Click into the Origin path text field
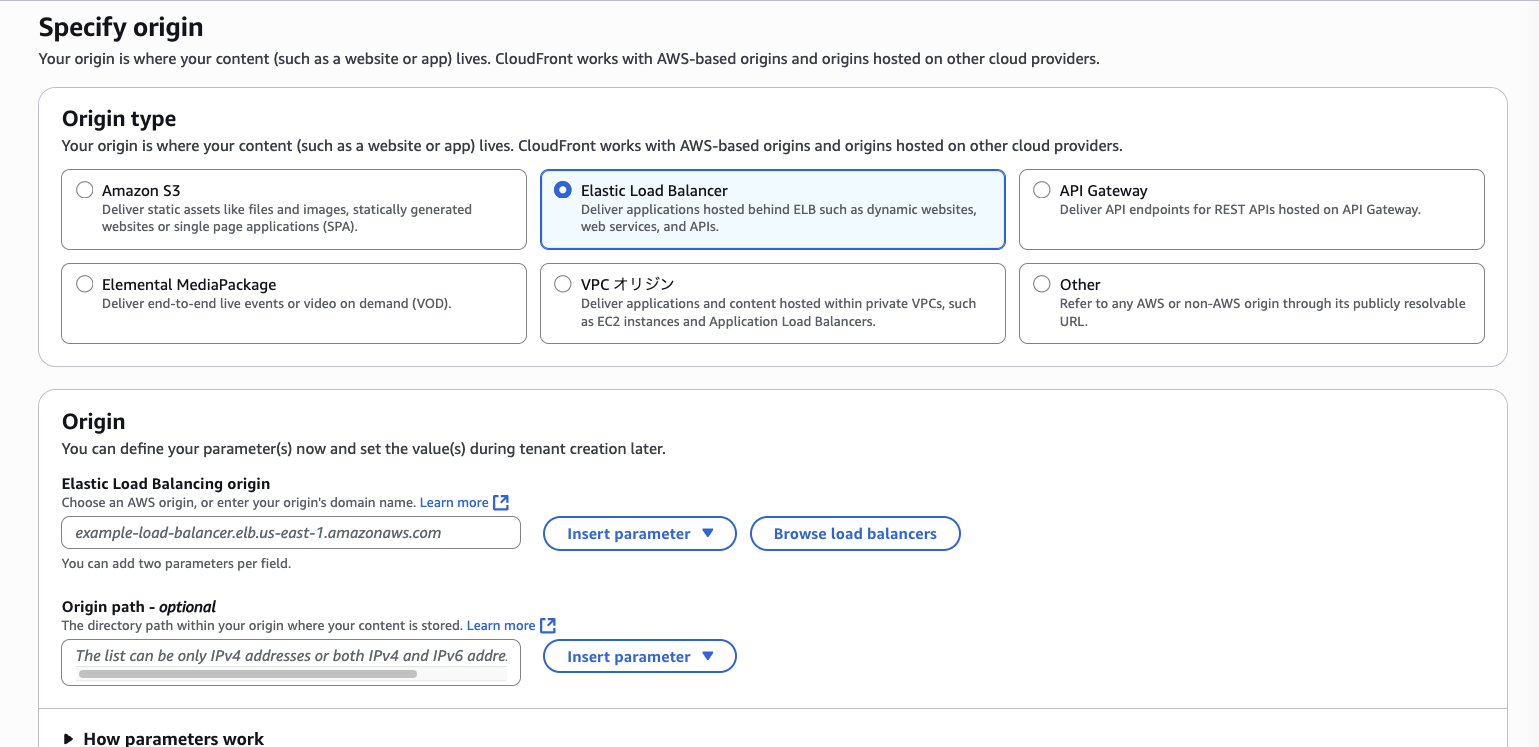Image resolution: width=1539 pixels, height=747 pixels. click(290, 655)
